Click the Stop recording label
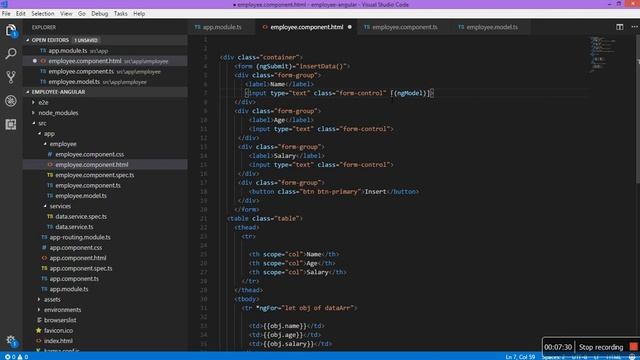 pos(601,347)
